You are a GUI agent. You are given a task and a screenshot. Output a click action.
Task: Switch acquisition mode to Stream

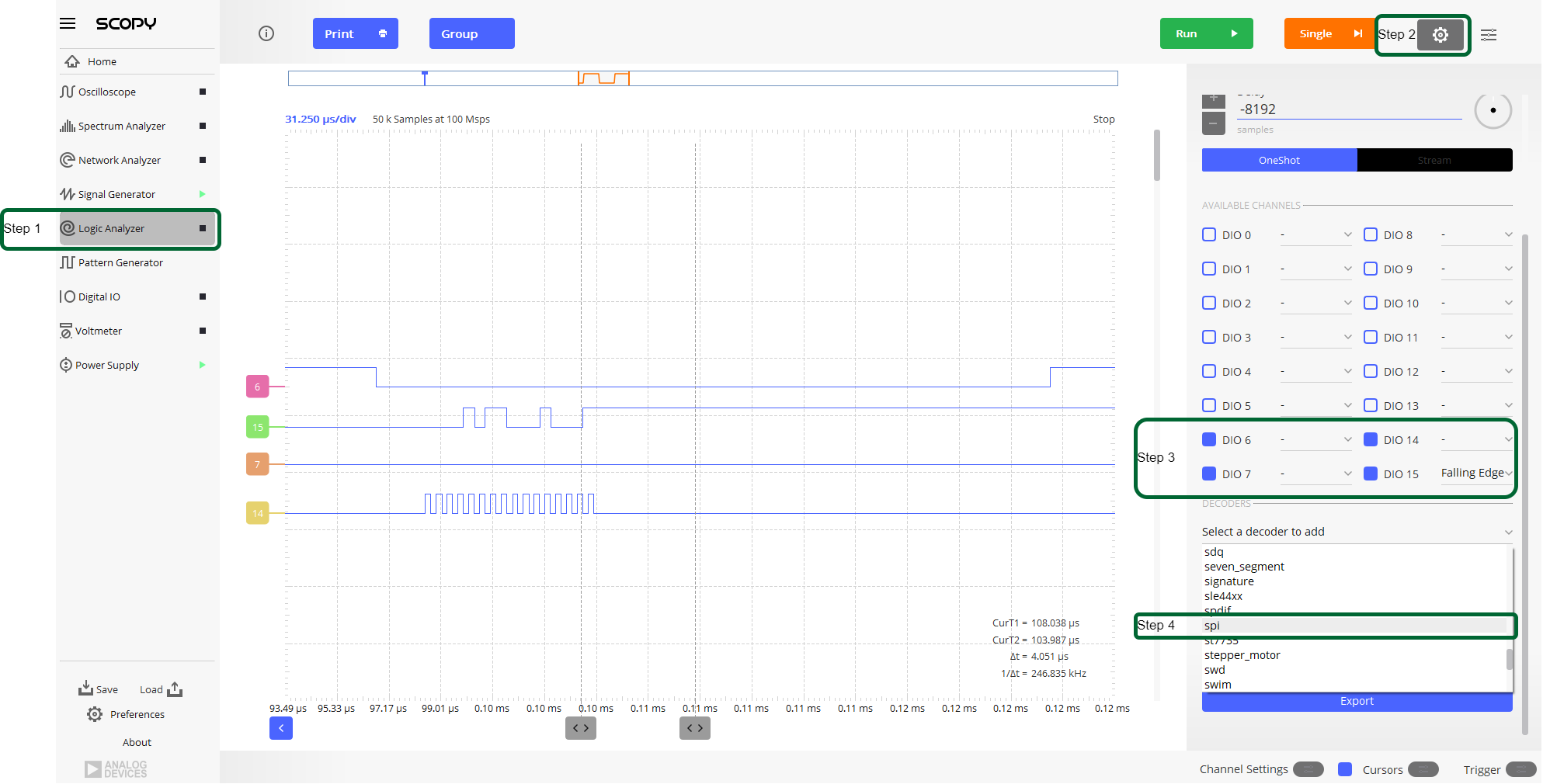pos(1434,160)
